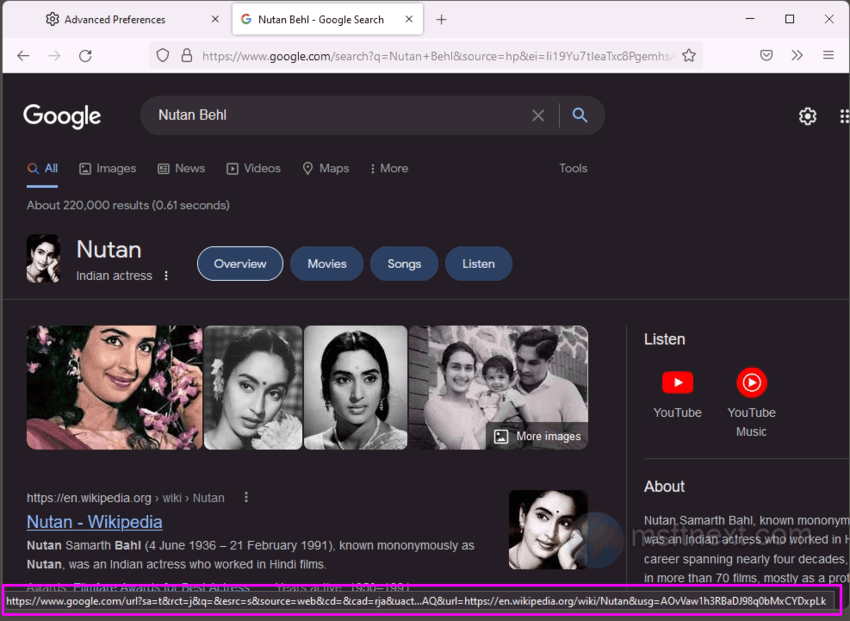Click the Wikipedia result thumbnail of Nutan
Viewport: 850px width, 621px height.
548,530
